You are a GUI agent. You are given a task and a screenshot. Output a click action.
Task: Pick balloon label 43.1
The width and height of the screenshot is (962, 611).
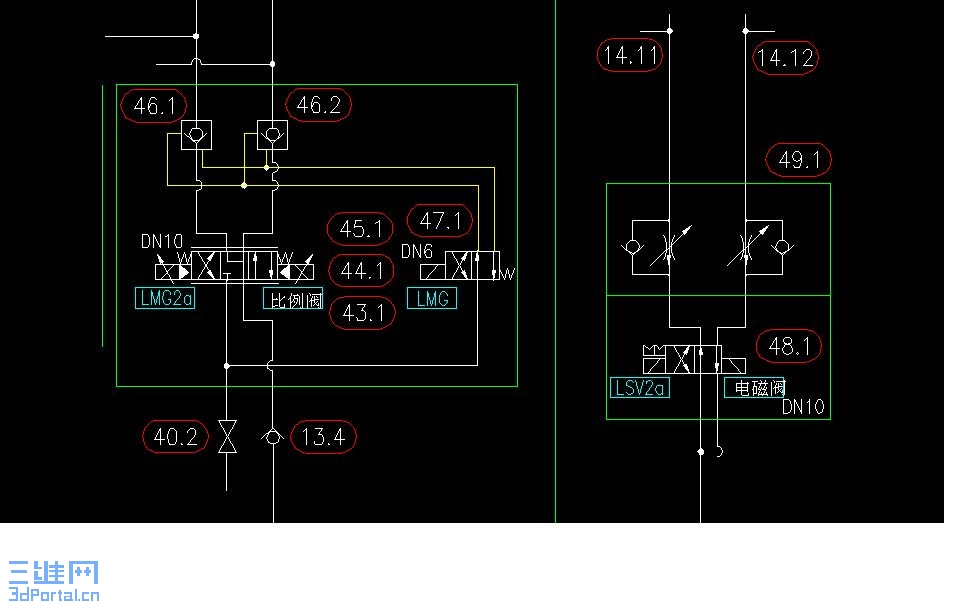coord(362,313)
